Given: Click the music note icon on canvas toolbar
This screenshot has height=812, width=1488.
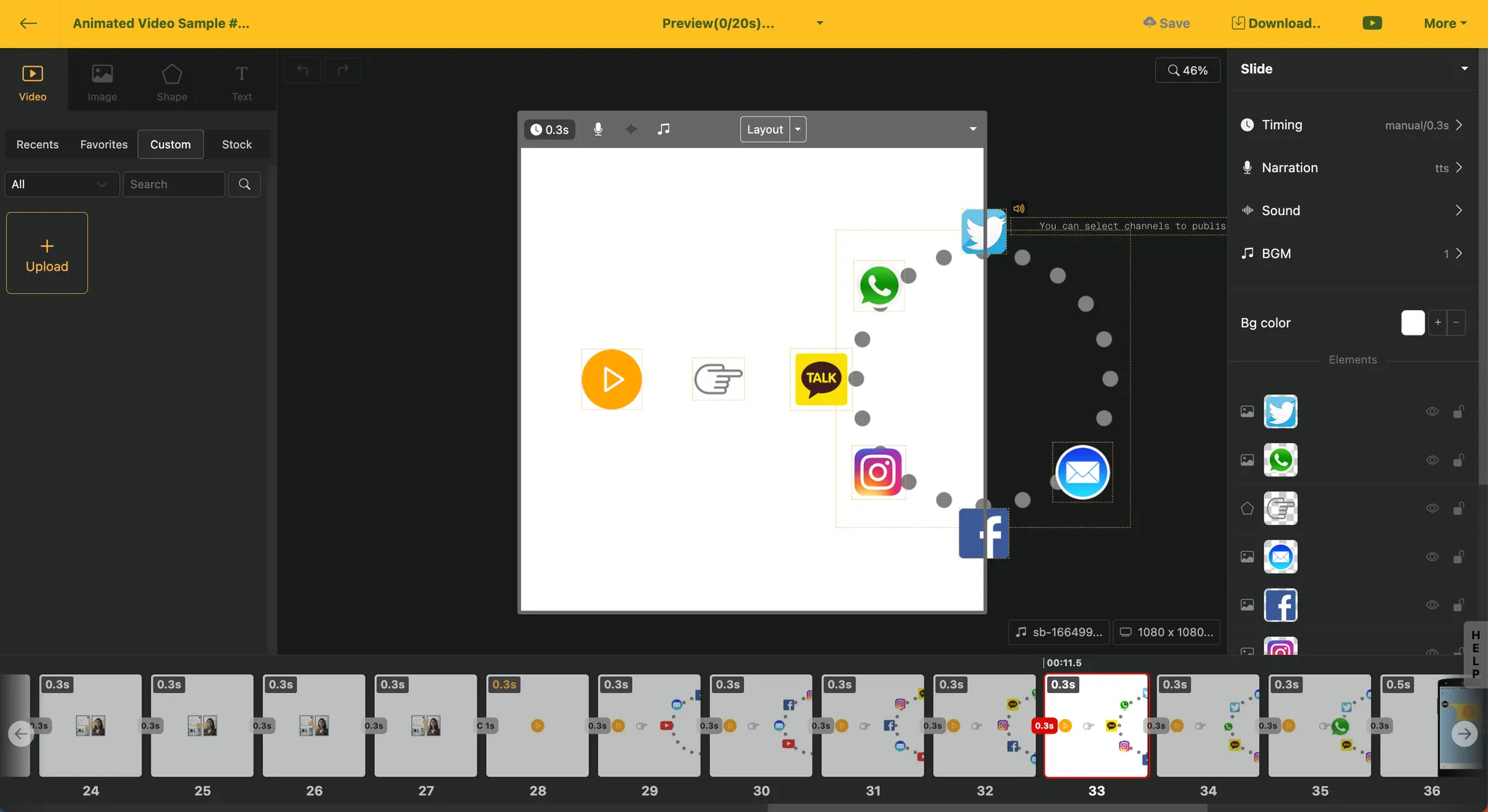Looking at the screenshot, I should point(663,129).
